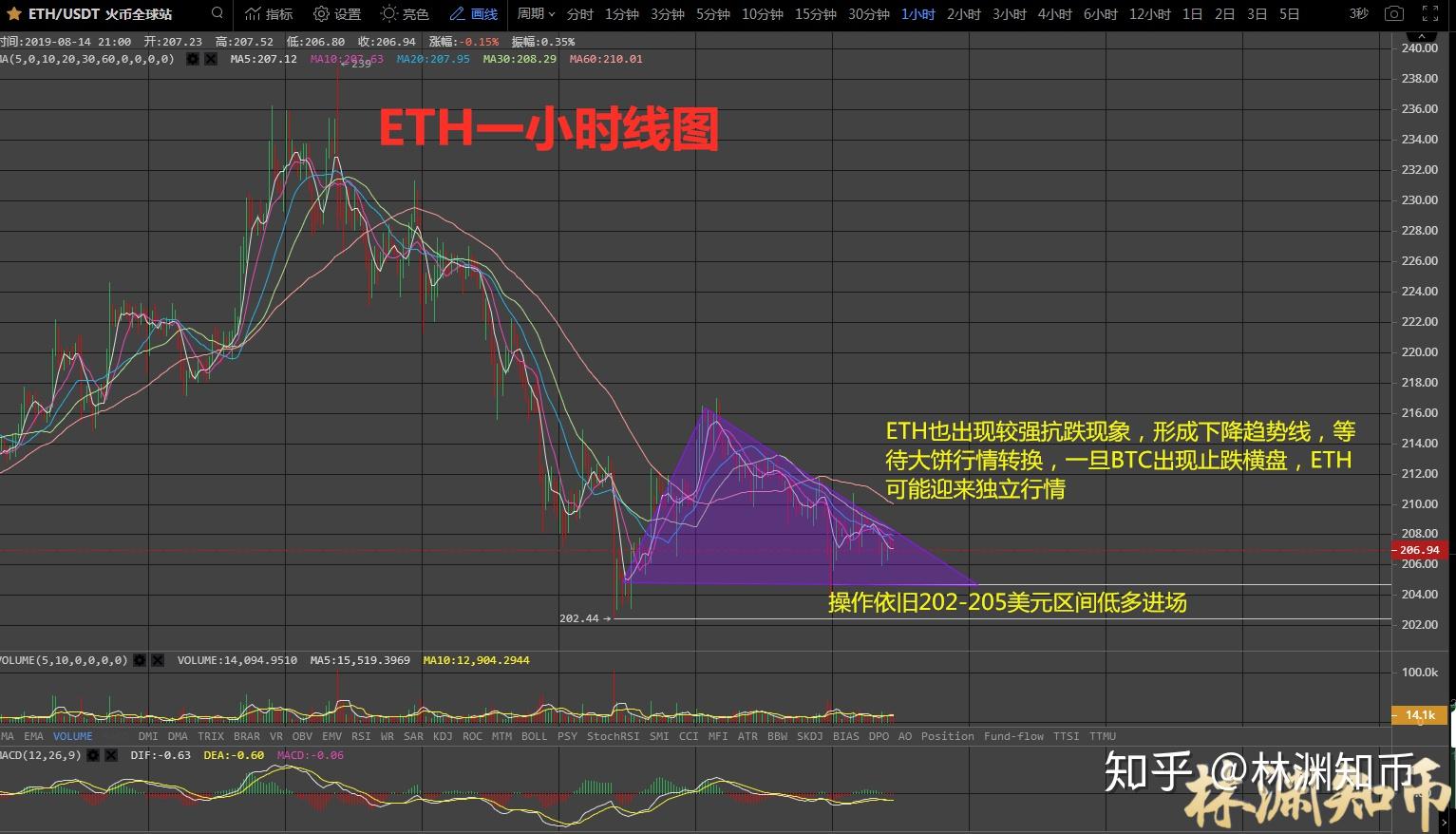Switch sub-chart to KDJ indicator
The width and height of the screenshot is (1456, 834).
(443, 736)
